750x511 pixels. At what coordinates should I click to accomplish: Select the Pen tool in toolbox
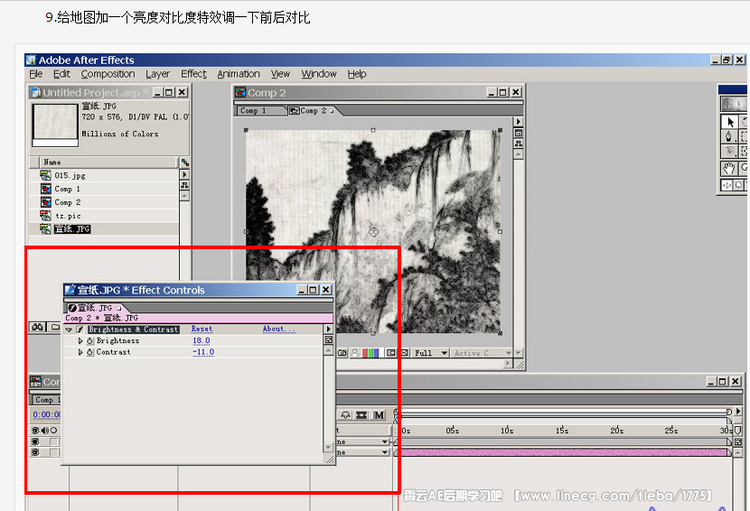point(728,137)
